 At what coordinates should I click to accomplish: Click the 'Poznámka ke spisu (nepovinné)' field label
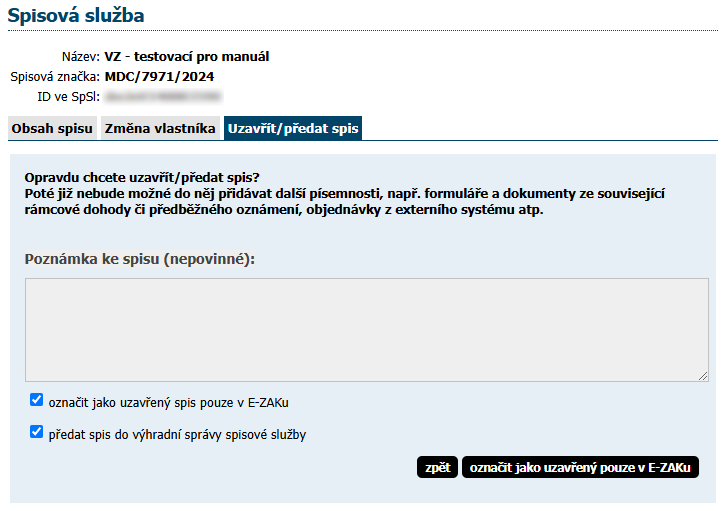tap(140, 259)
